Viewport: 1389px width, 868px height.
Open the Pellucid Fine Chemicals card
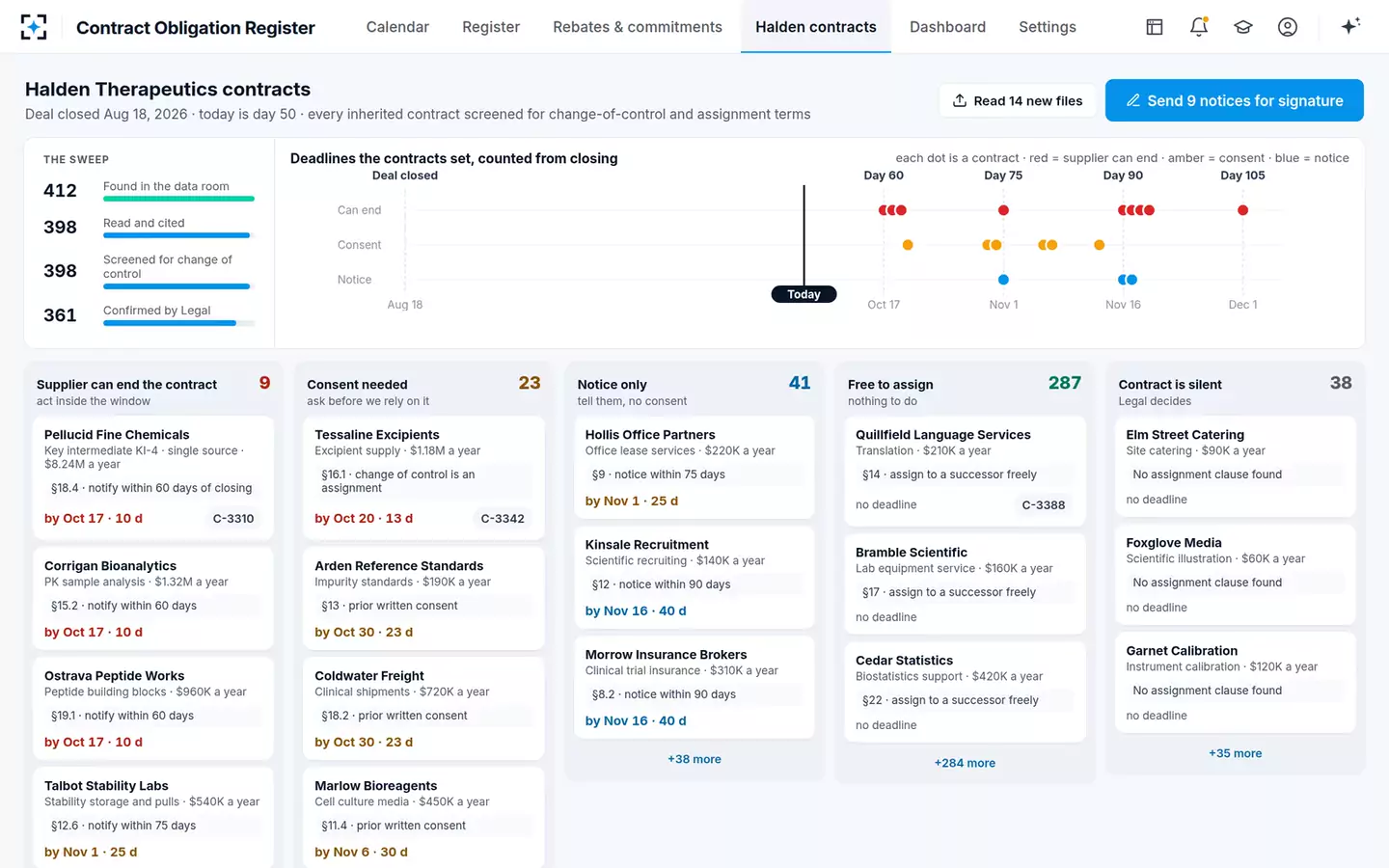[152, 477]
